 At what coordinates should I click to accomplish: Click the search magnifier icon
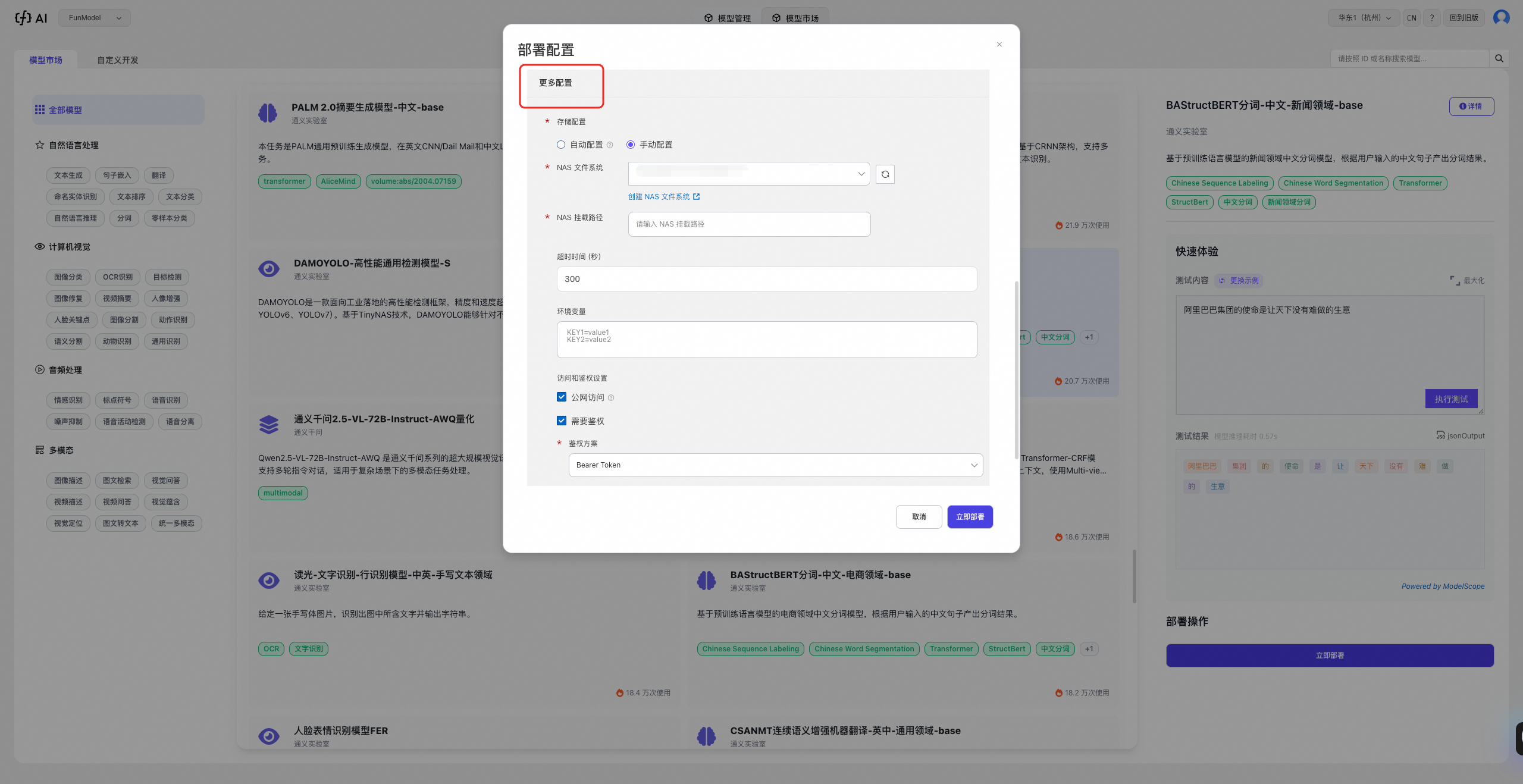1499,58
